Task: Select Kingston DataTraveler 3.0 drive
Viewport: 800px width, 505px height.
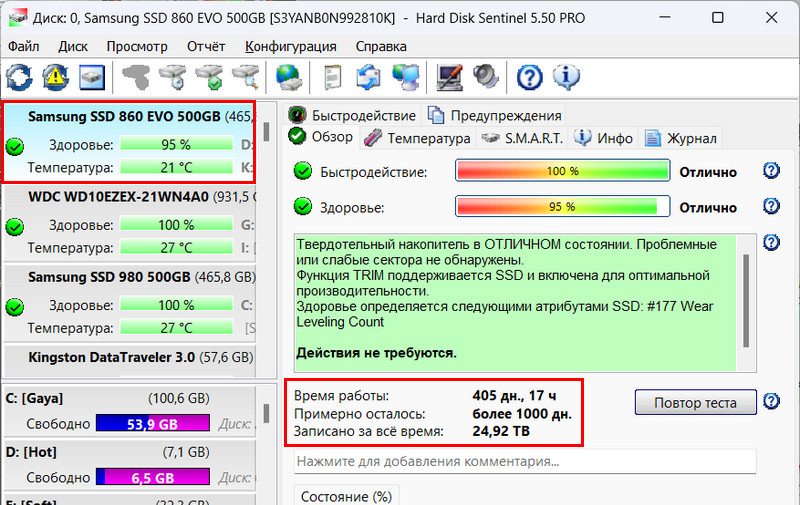Action: point(130,361)
